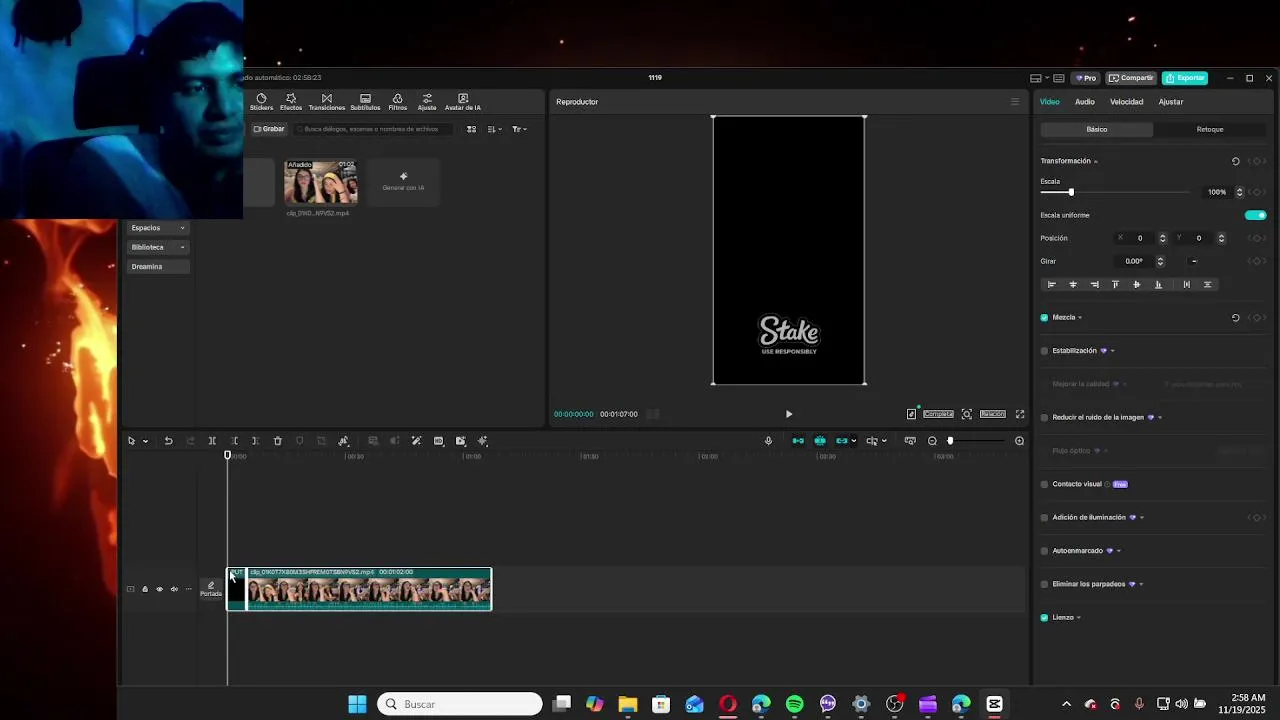Open the auto-cut magic wand tool
Image resolution: width=1280 pixels, height=720 pixels.
coord(416,441)
